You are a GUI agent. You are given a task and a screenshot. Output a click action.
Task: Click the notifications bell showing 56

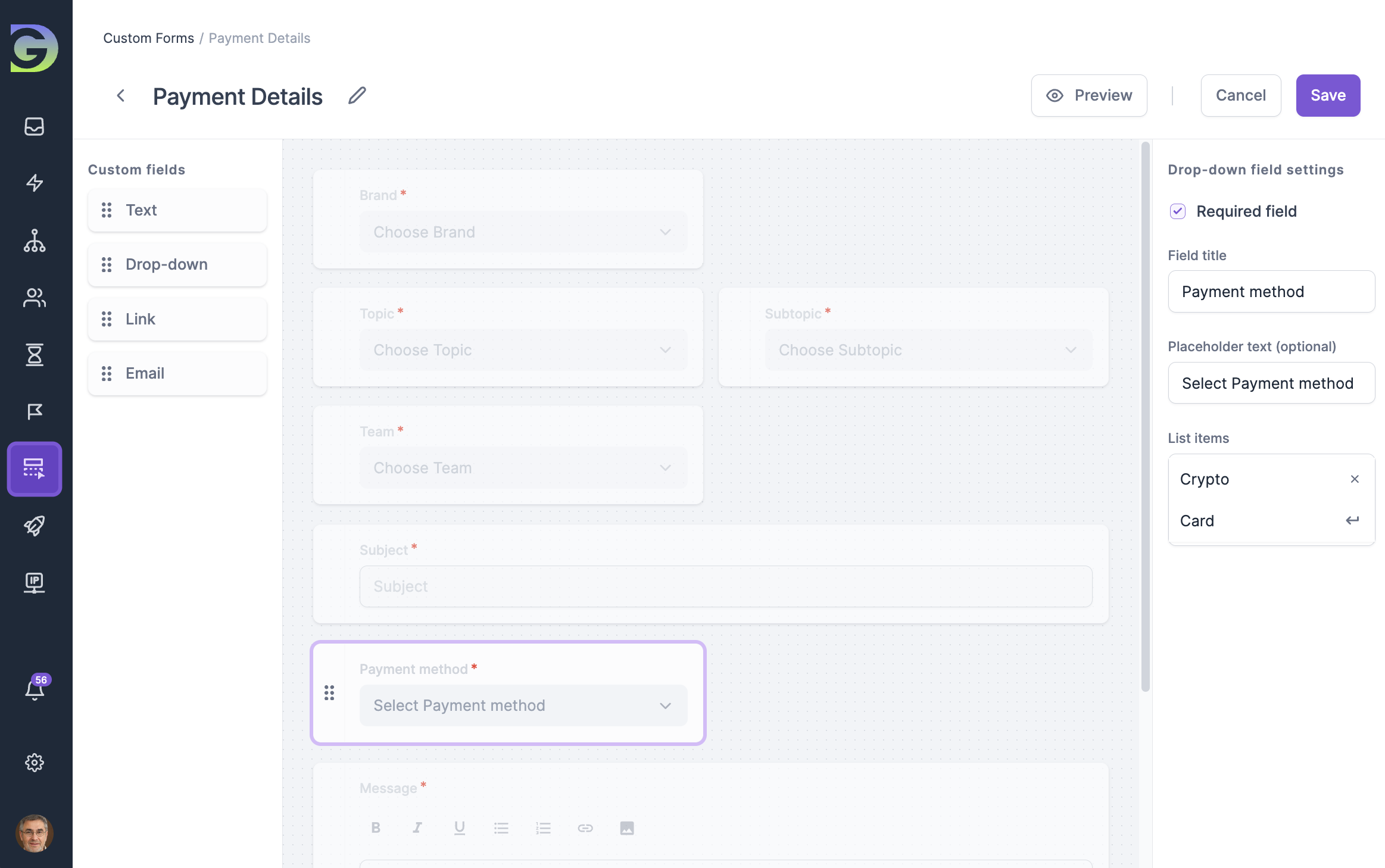[34, 689]
